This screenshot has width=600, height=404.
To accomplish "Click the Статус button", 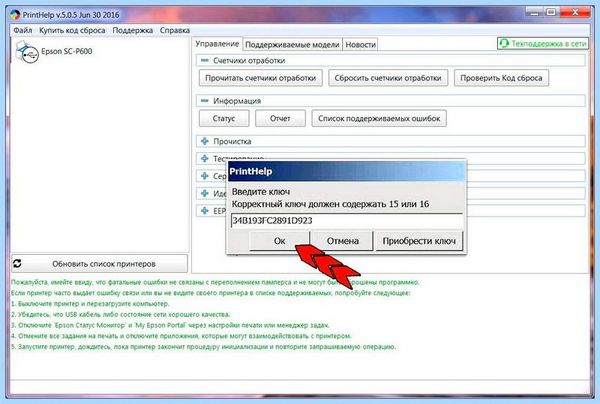I will click(x=224, y=119).
